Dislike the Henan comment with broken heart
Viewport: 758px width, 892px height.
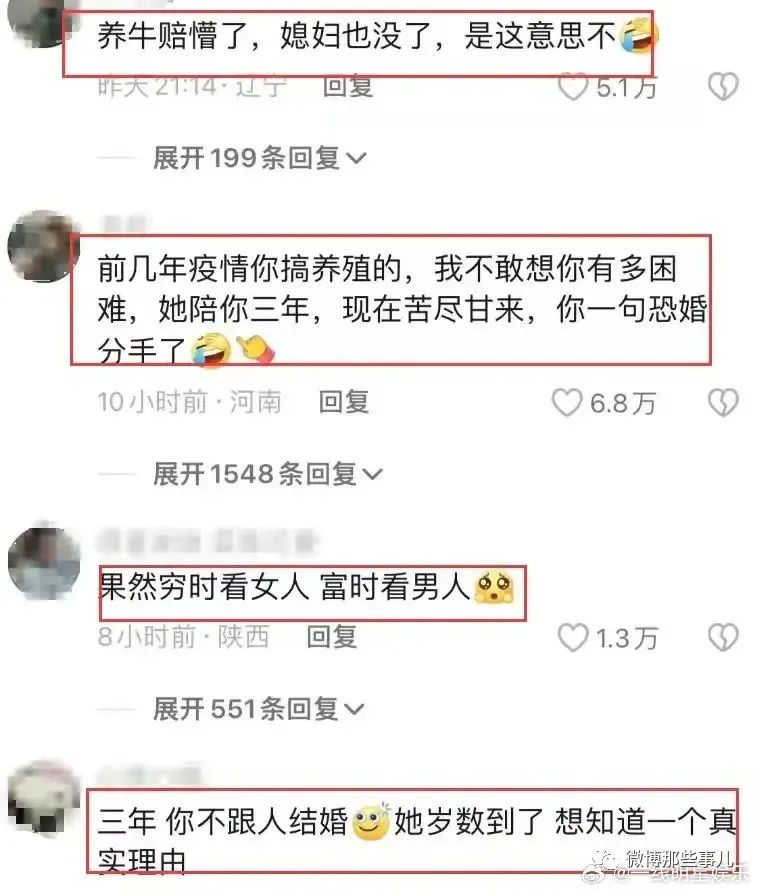pyautogui.click(x=723, y=402)
